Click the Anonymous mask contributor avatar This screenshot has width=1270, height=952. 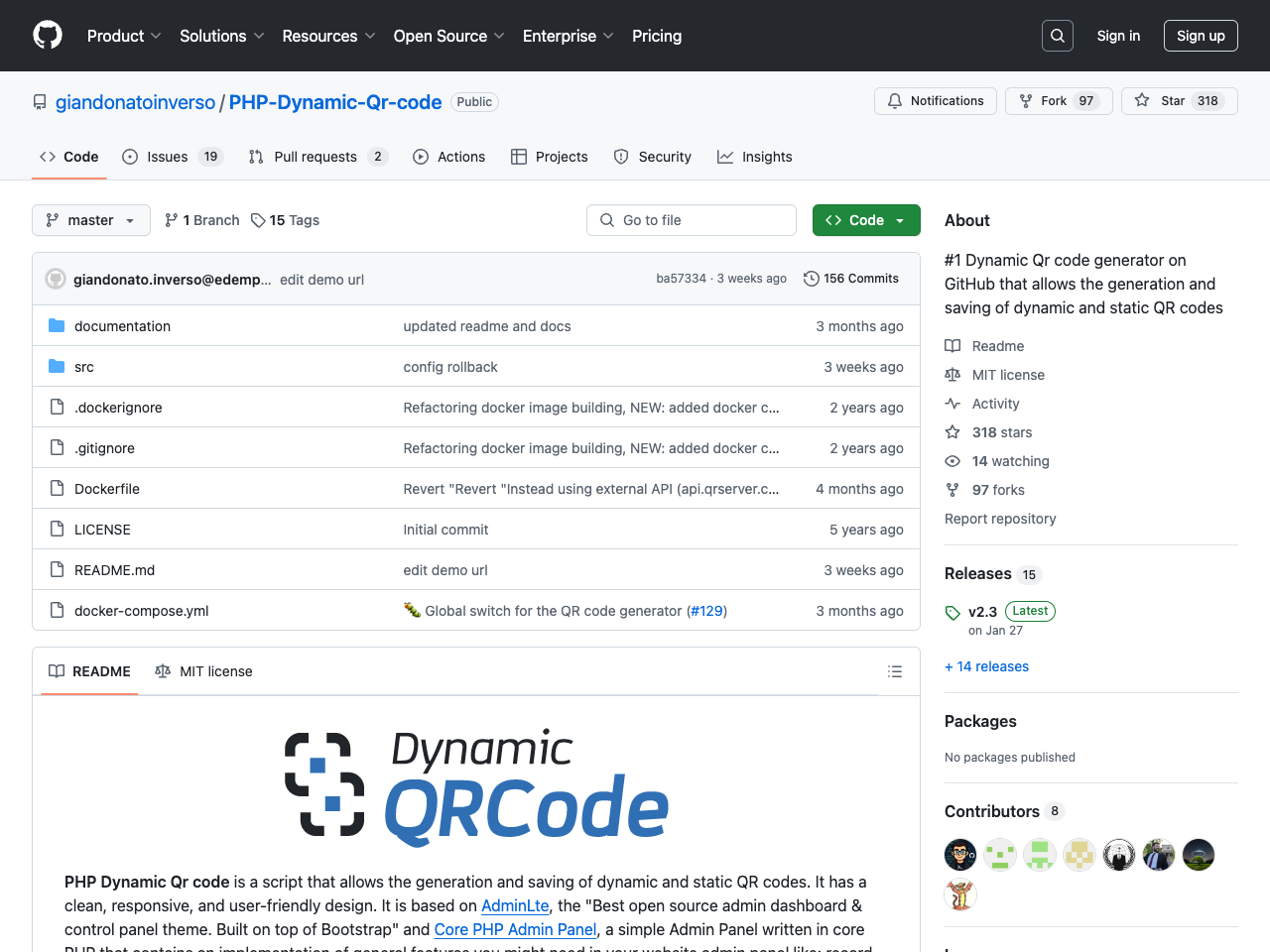[x=1119, y=855]
